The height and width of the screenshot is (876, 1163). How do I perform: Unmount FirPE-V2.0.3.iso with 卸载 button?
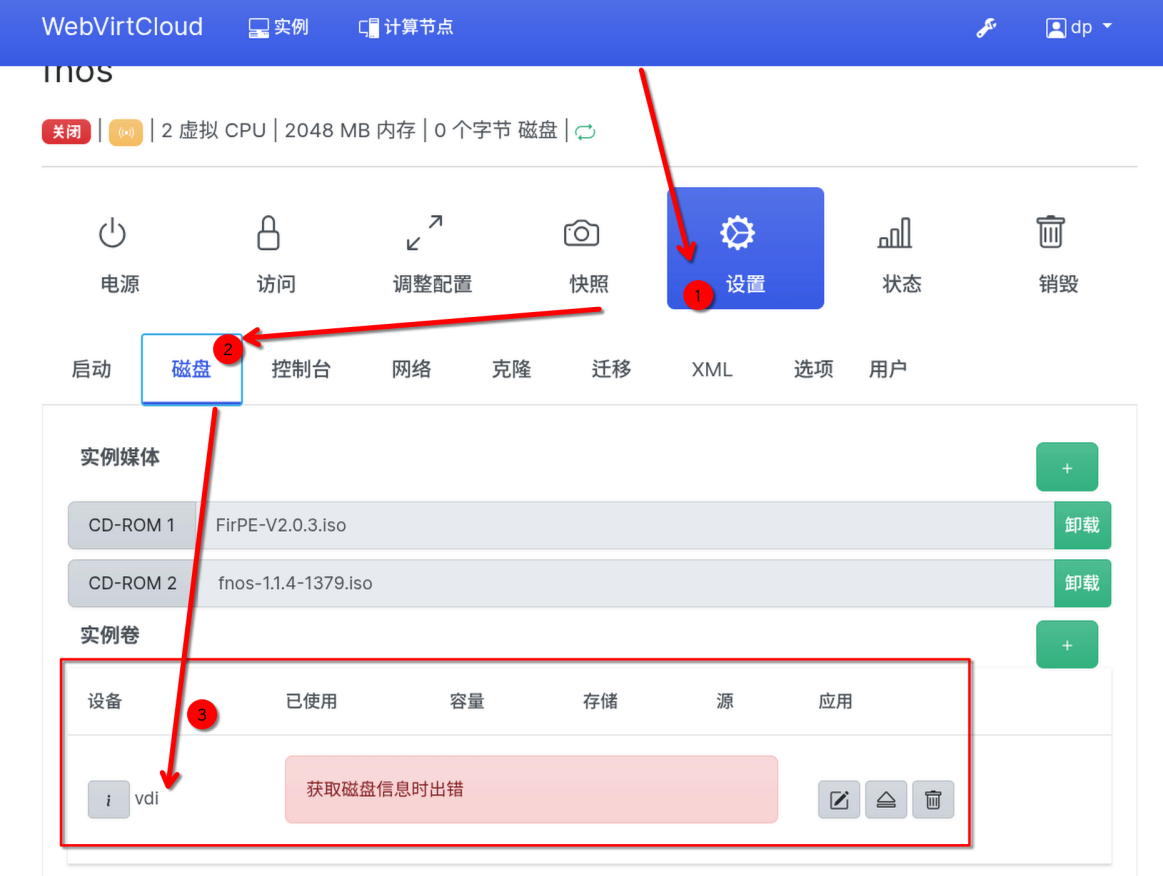tap(1082, 525)
